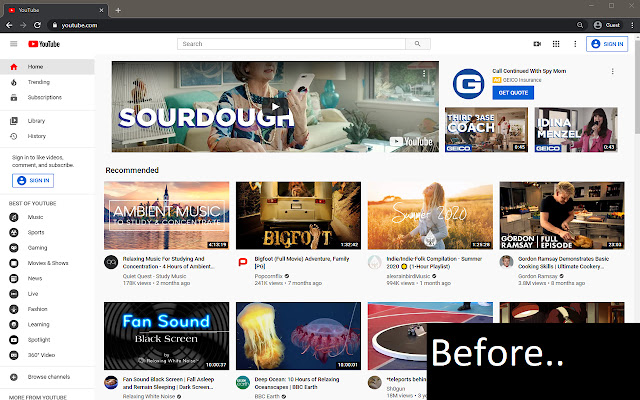Open the create video camera icon
640x400 pixels.
537,44
